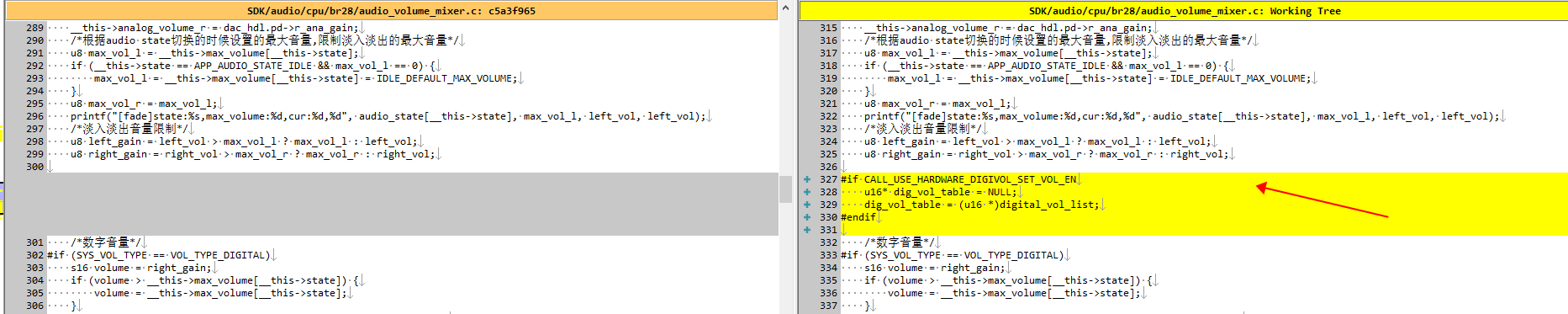Image resolution: width=1568 pixels, height=314 pixels.
Task: Click right pane line 317 'u8 max_vol_l'
Action: [1008, 53]
